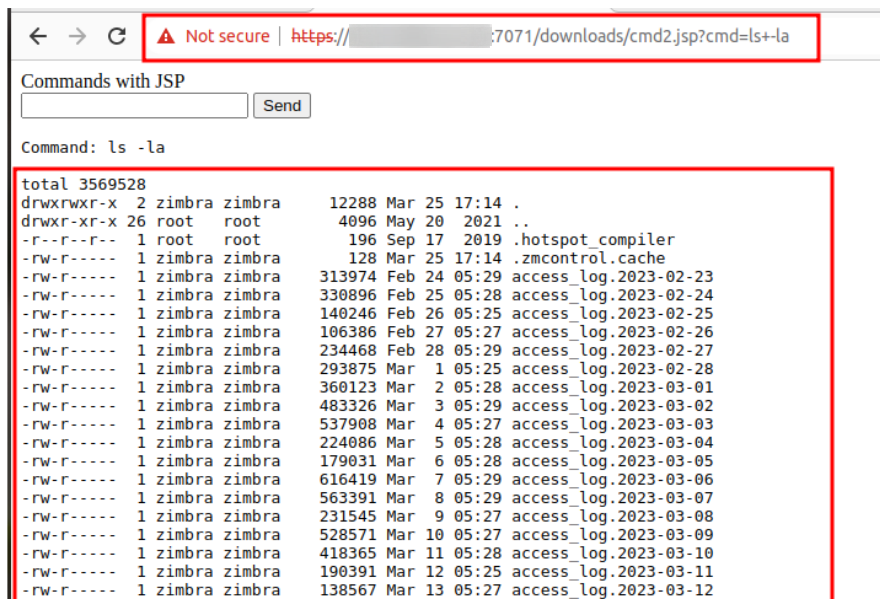This screenshot has height=599, width=880.
Task: Click the file size 313974
Action: (x=348, y=277)
